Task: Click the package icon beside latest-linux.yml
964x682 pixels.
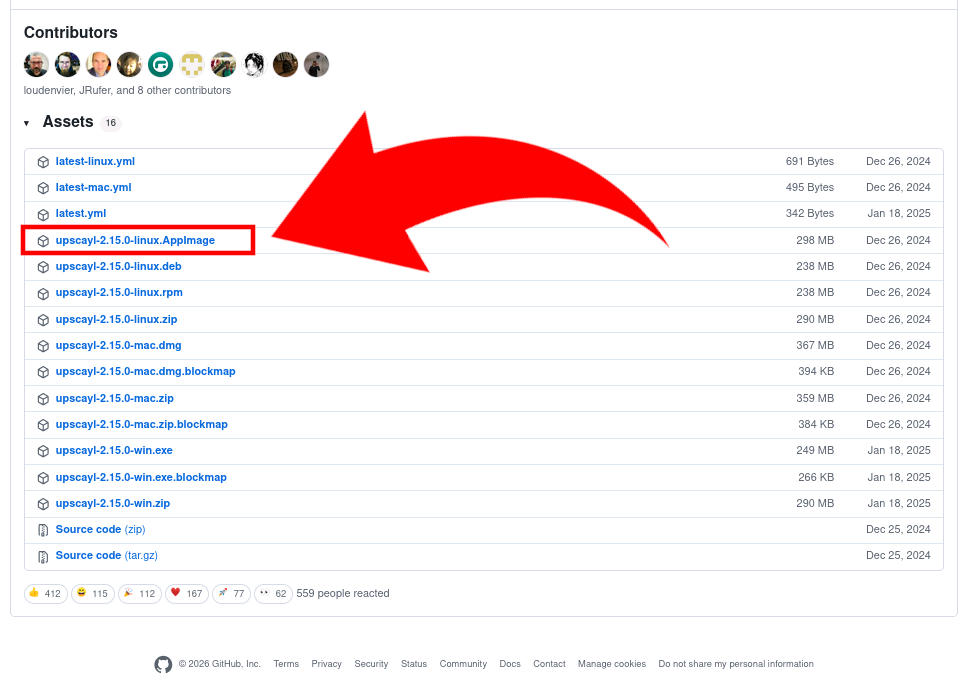Action: 43,162
